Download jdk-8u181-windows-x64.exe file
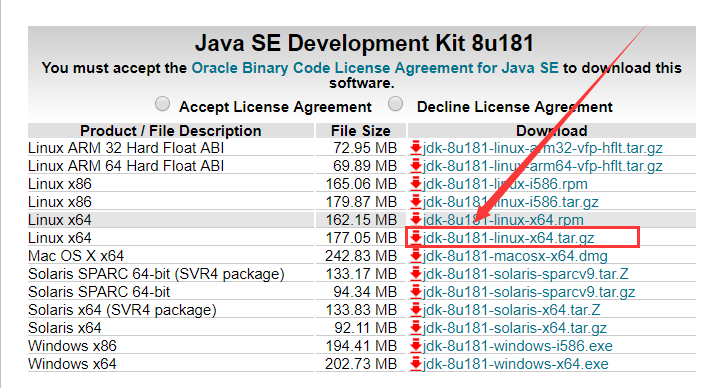 click(515, 364)
